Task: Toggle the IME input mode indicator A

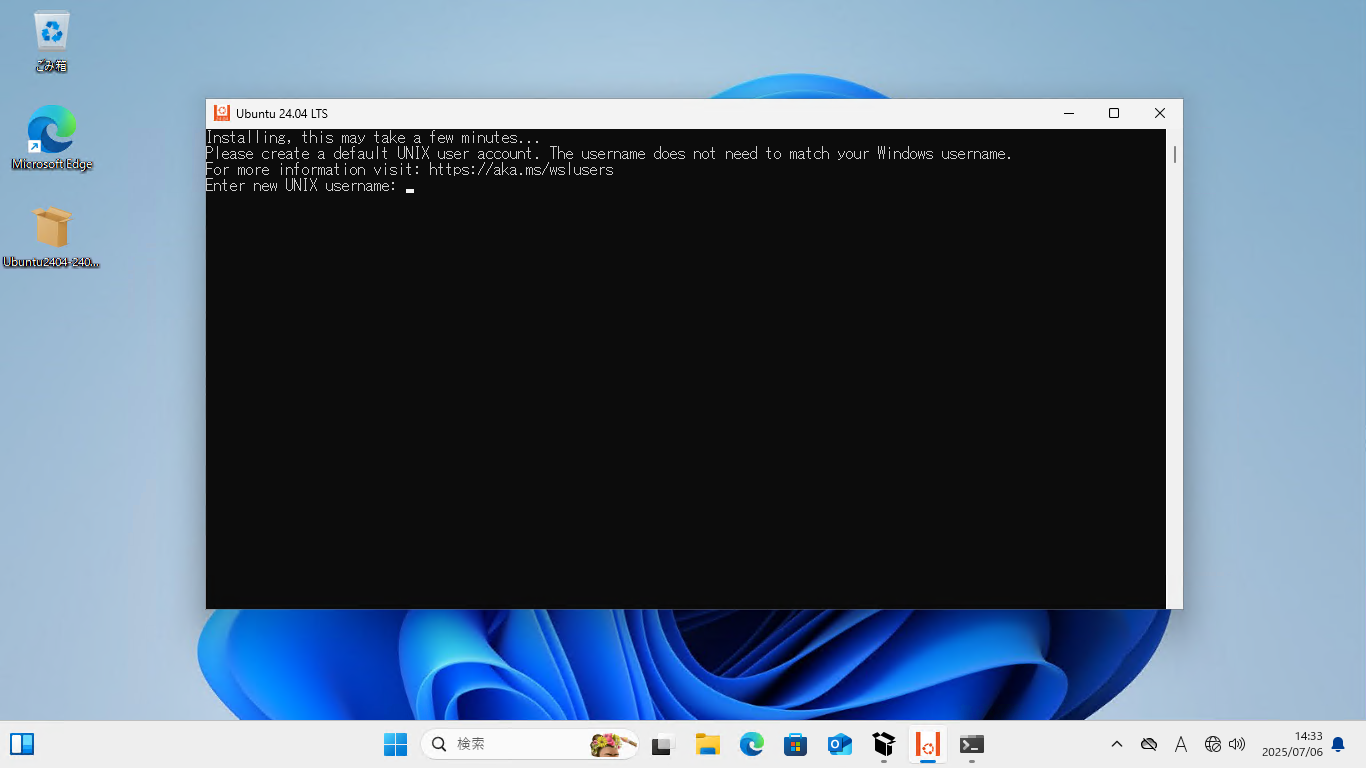Action: (x=1181, y=744)
